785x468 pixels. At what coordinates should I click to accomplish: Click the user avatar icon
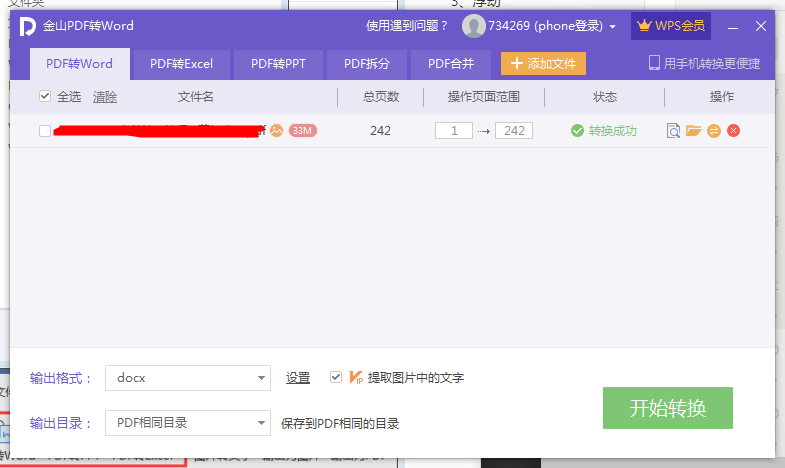point(474,26)
